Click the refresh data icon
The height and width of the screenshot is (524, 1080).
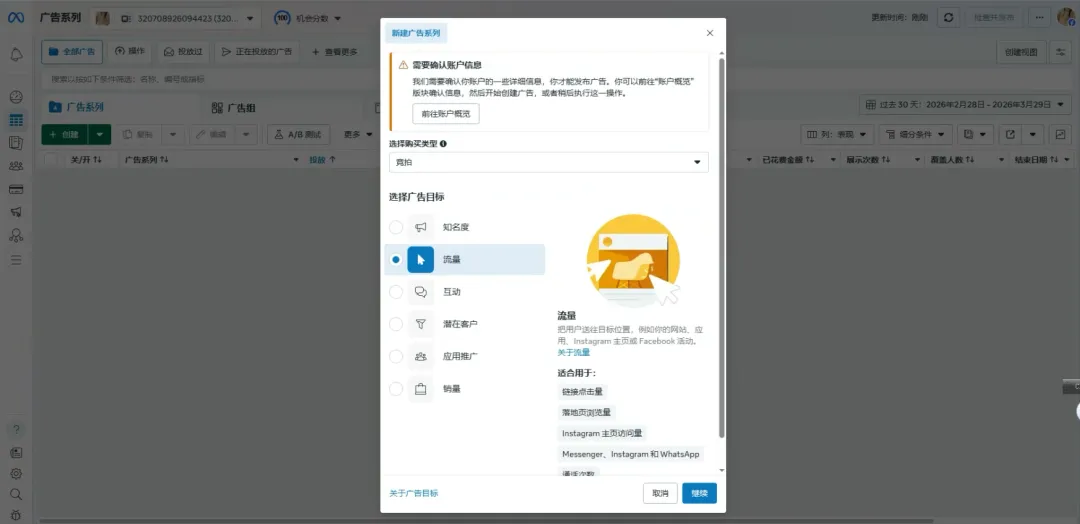tap(948, 18)
